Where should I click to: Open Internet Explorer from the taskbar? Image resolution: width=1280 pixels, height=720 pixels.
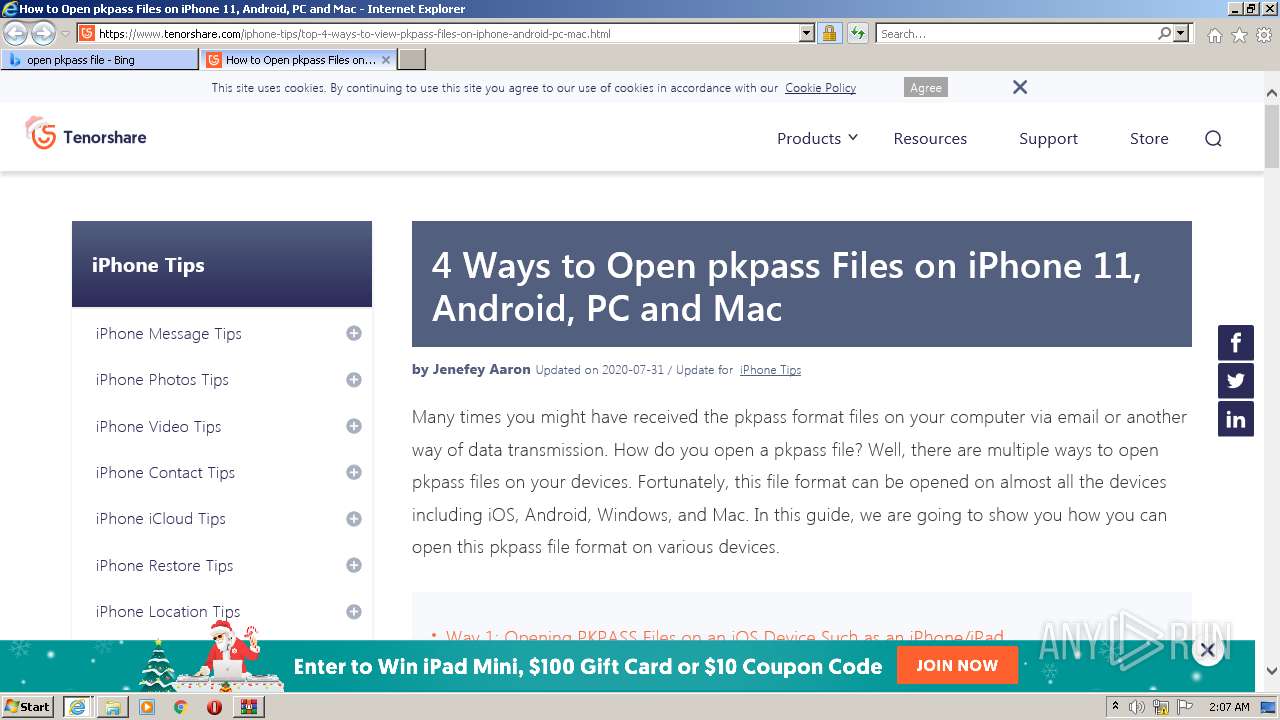click(77, 707)
